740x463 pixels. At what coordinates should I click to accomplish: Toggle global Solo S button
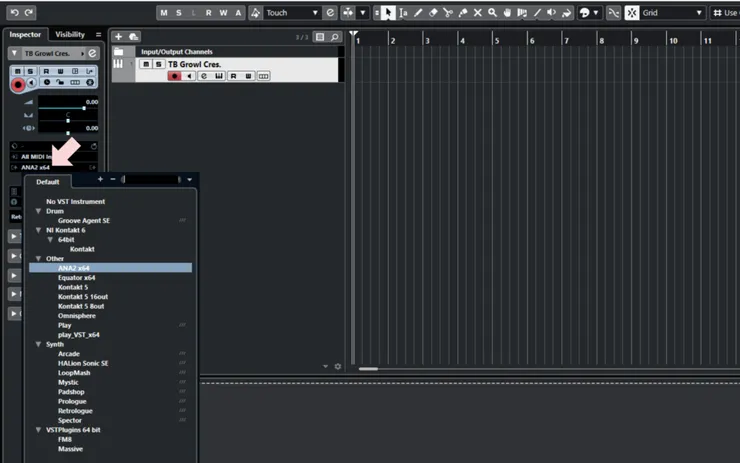click(x=179, y=13)
